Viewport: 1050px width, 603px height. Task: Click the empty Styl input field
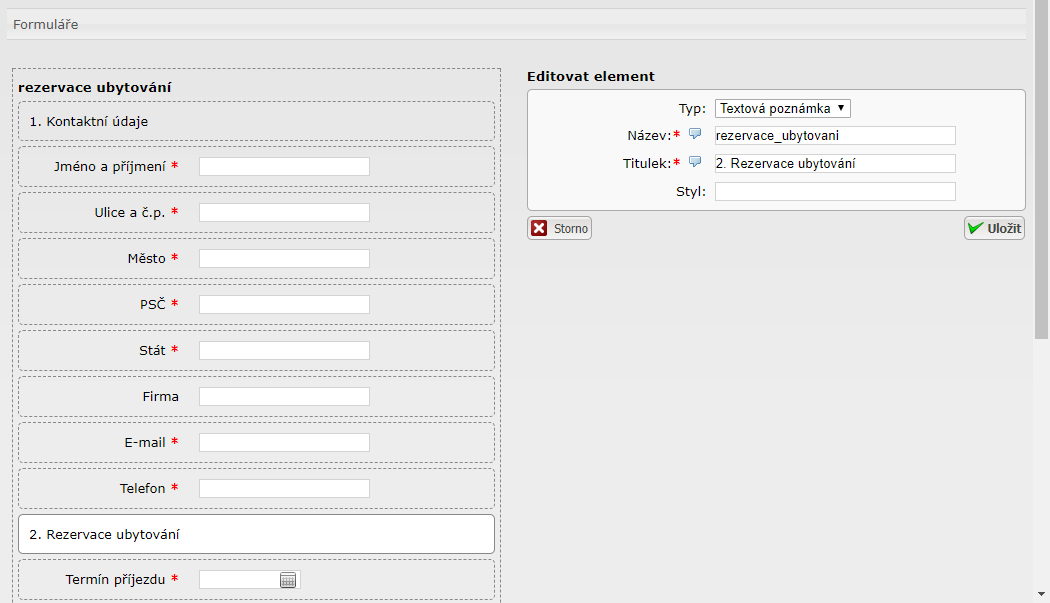(835, 192)
